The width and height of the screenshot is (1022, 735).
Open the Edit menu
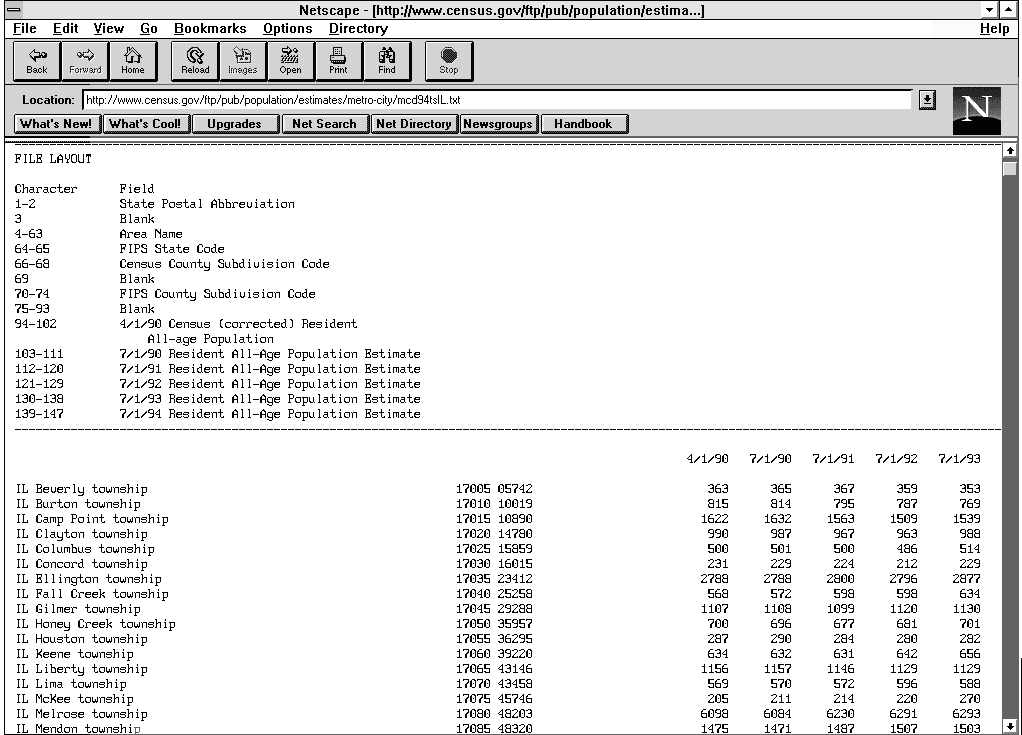coord(65,29)
